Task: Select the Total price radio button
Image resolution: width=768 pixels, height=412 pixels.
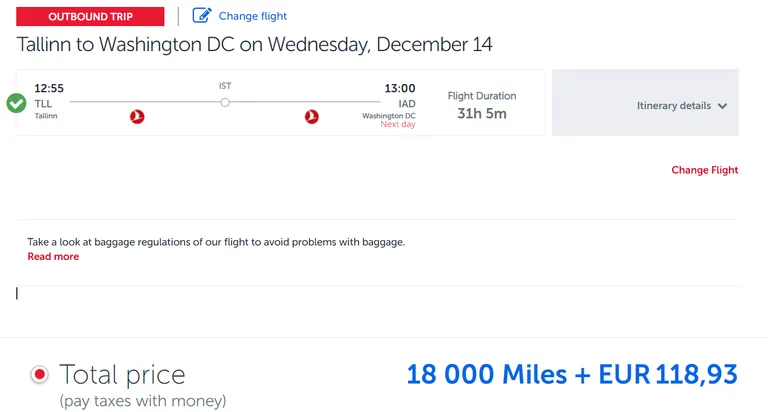Action: point(39,375)
